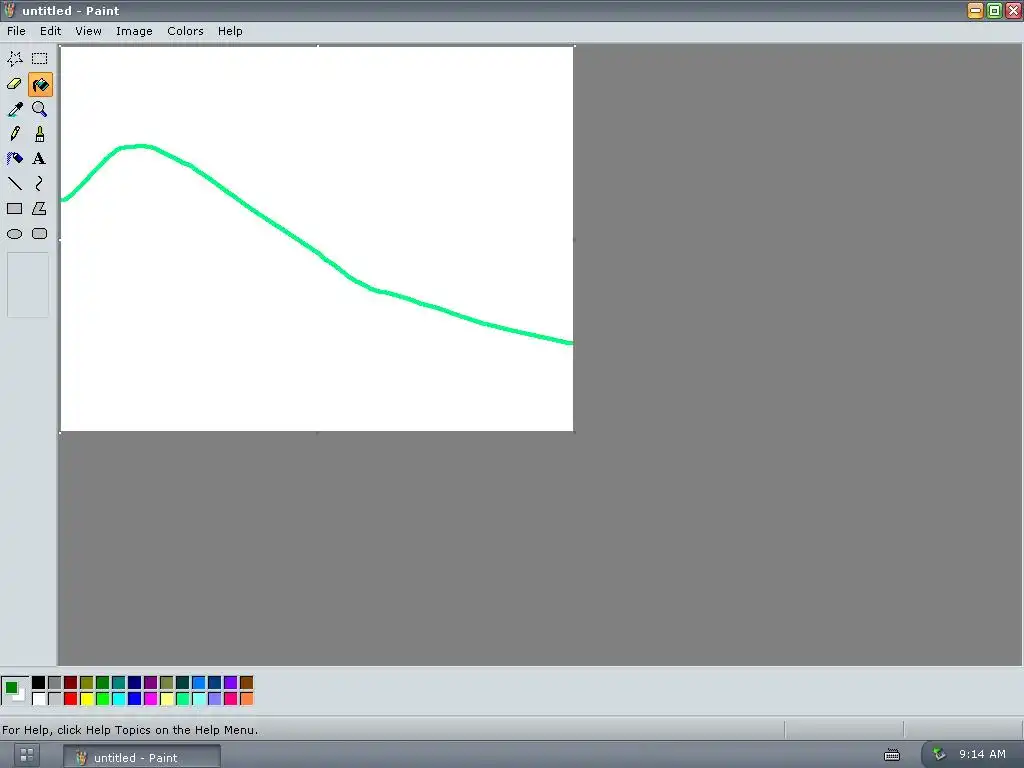Pick the navy blue color swatch
Screen dimensions: 1024x768
(x=135, y=682)
